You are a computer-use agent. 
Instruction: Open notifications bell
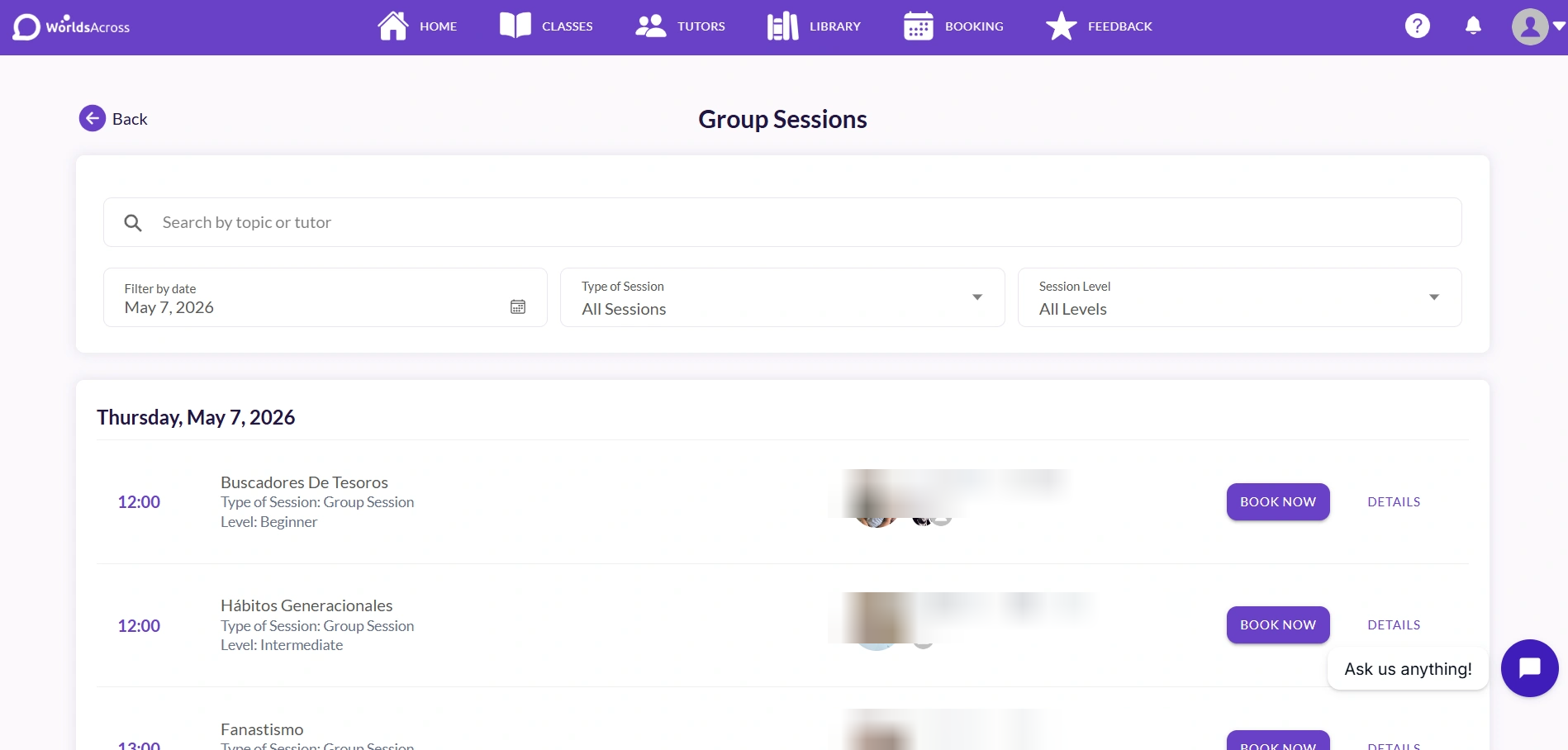1473,26
